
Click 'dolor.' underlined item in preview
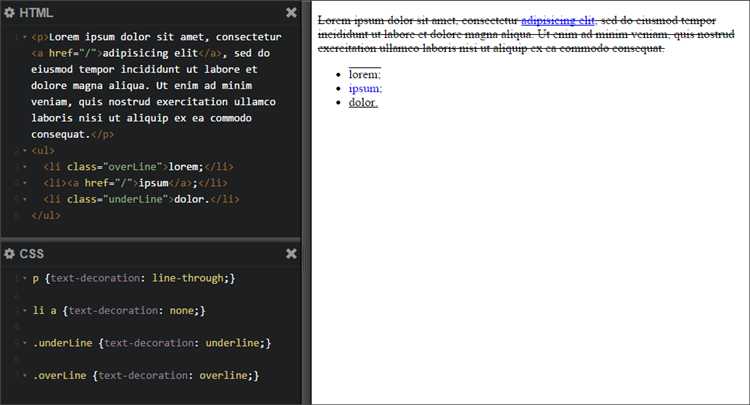[x=363, y=102]
